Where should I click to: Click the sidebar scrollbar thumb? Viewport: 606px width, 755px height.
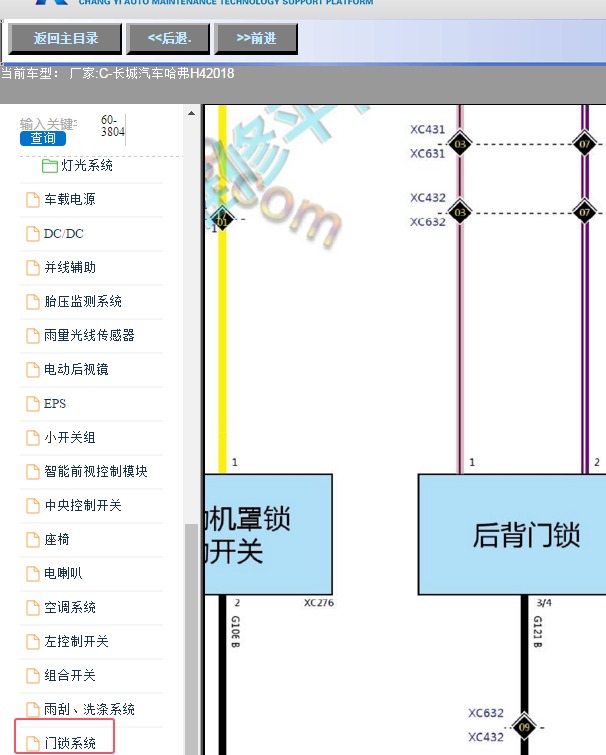[x=191, y=639]
